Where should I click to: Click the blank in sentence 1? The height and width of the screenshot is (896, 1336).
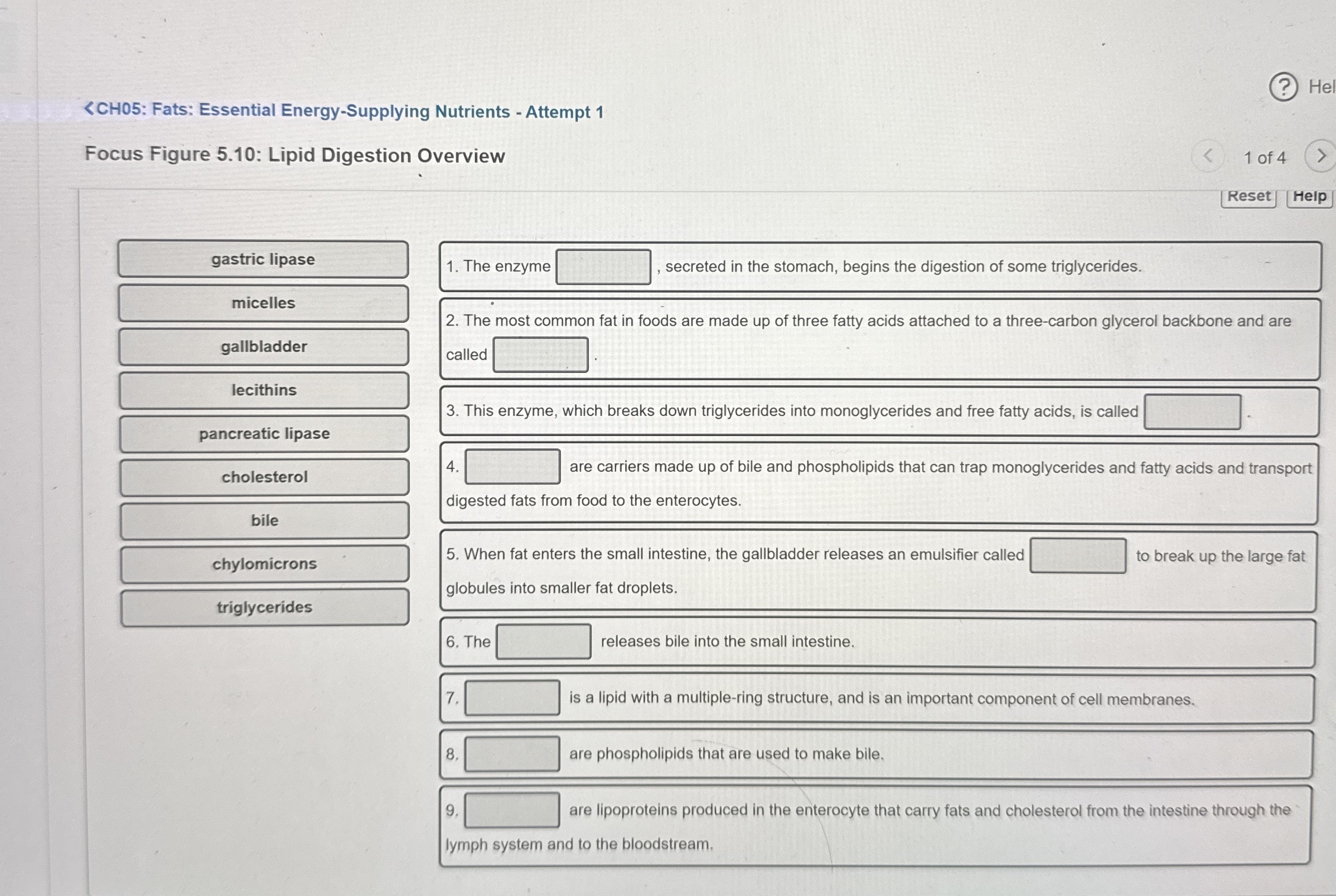click(x=603, y=267)
